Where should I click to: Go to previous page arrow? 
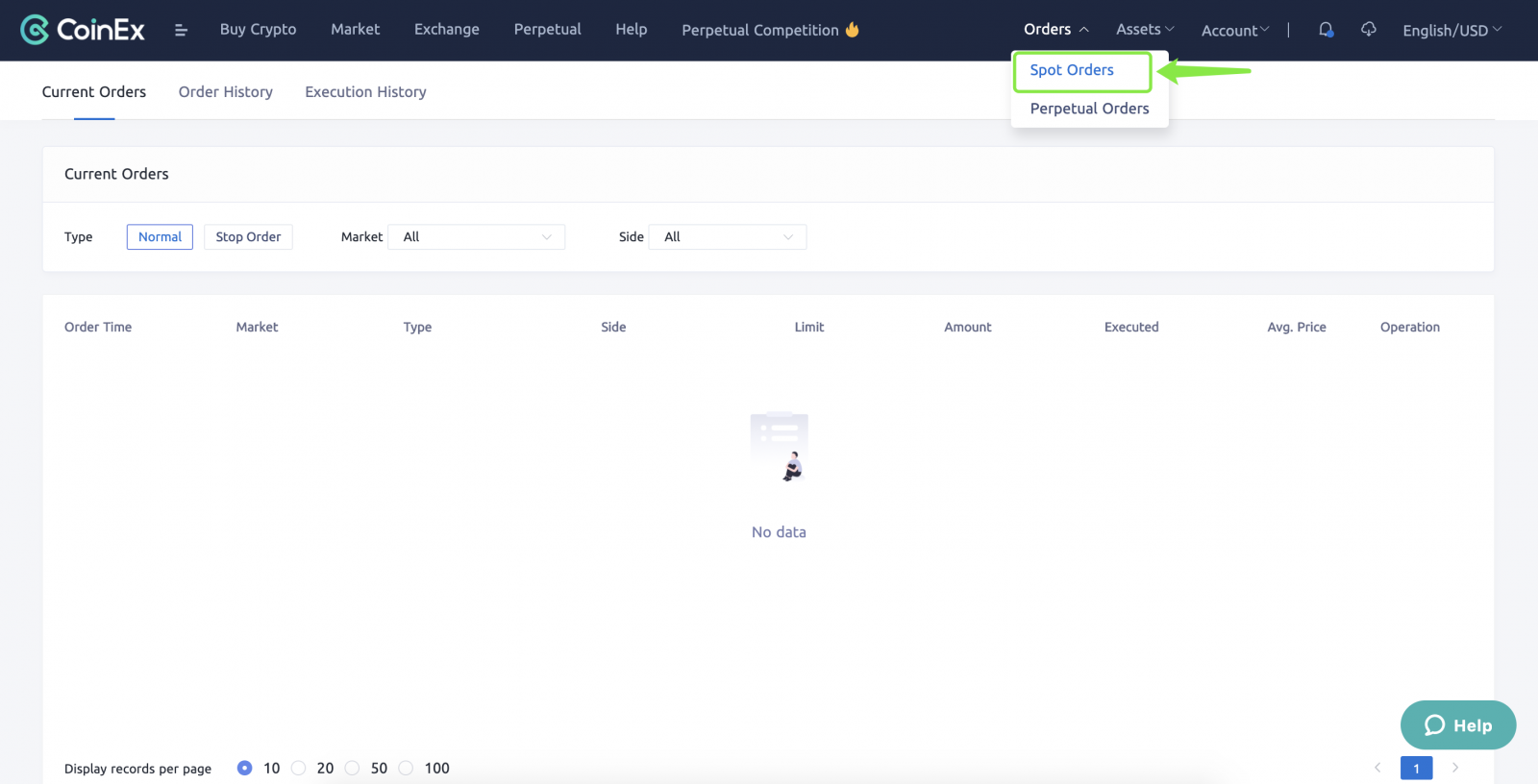click(1377, 768)
